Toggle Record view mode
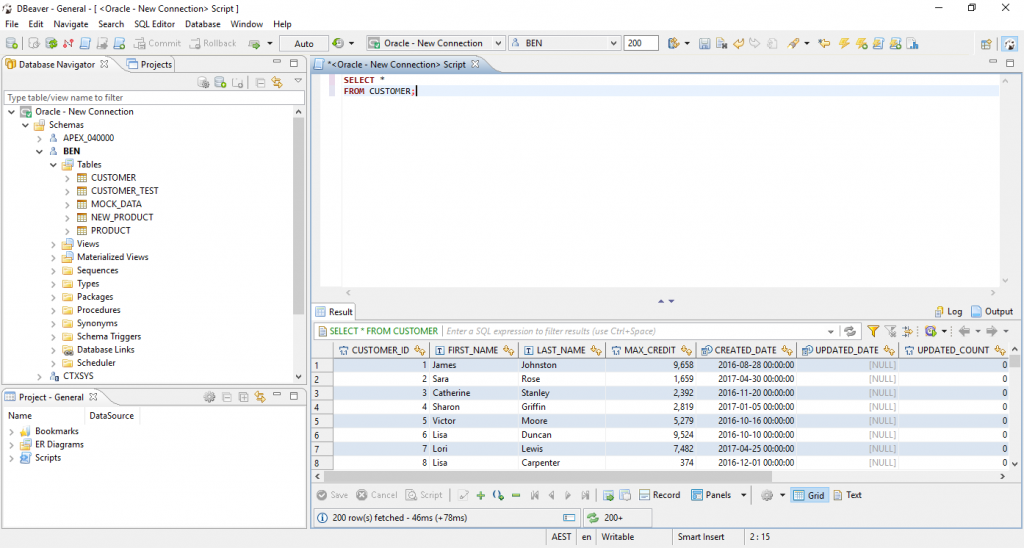This screenshot has height=548, width=1024. (x=659, y=495)
